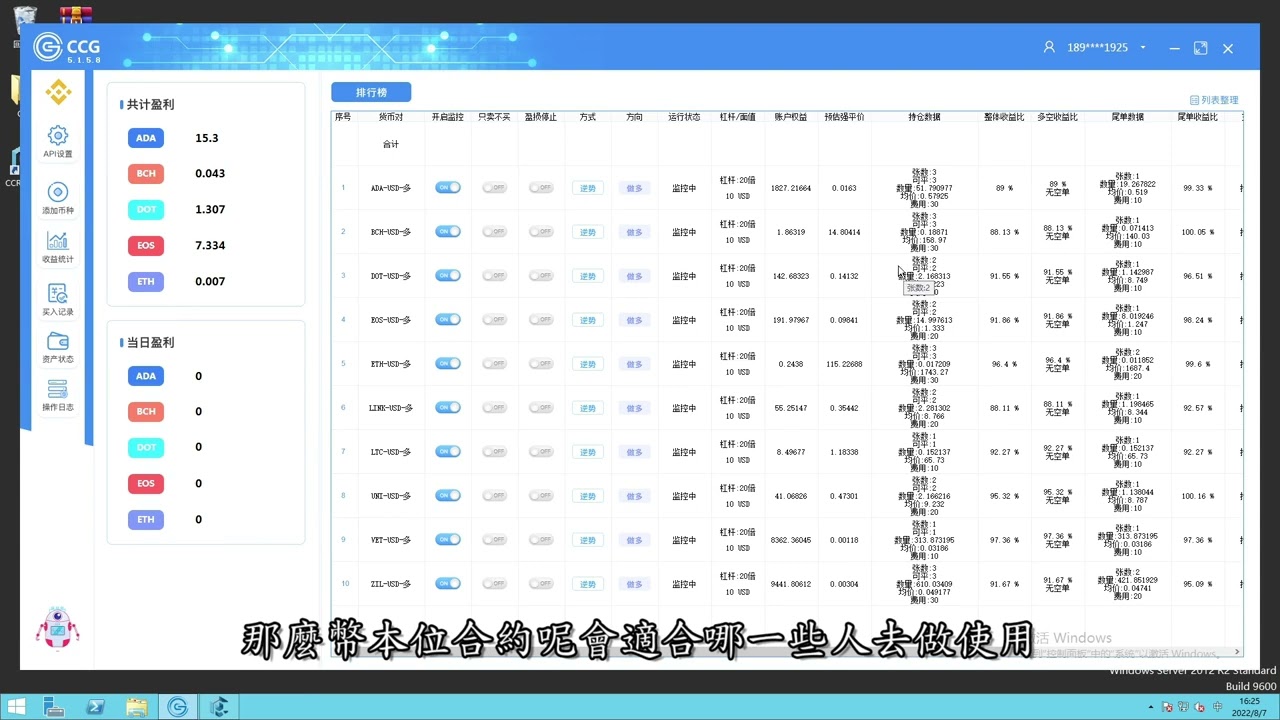Click 尾单收益比 column header
This screenshot has width=1280, height=720.
coord(1197,117)
